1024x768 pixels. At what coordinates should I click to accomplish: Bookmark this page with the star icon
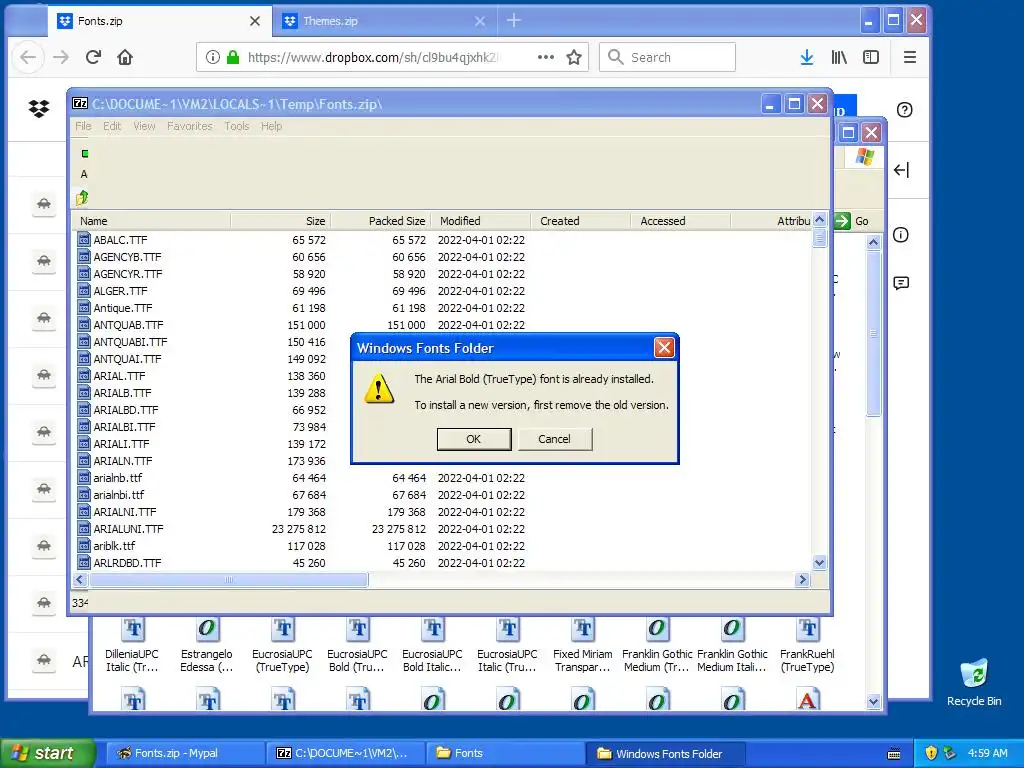[x=574, y=57]
